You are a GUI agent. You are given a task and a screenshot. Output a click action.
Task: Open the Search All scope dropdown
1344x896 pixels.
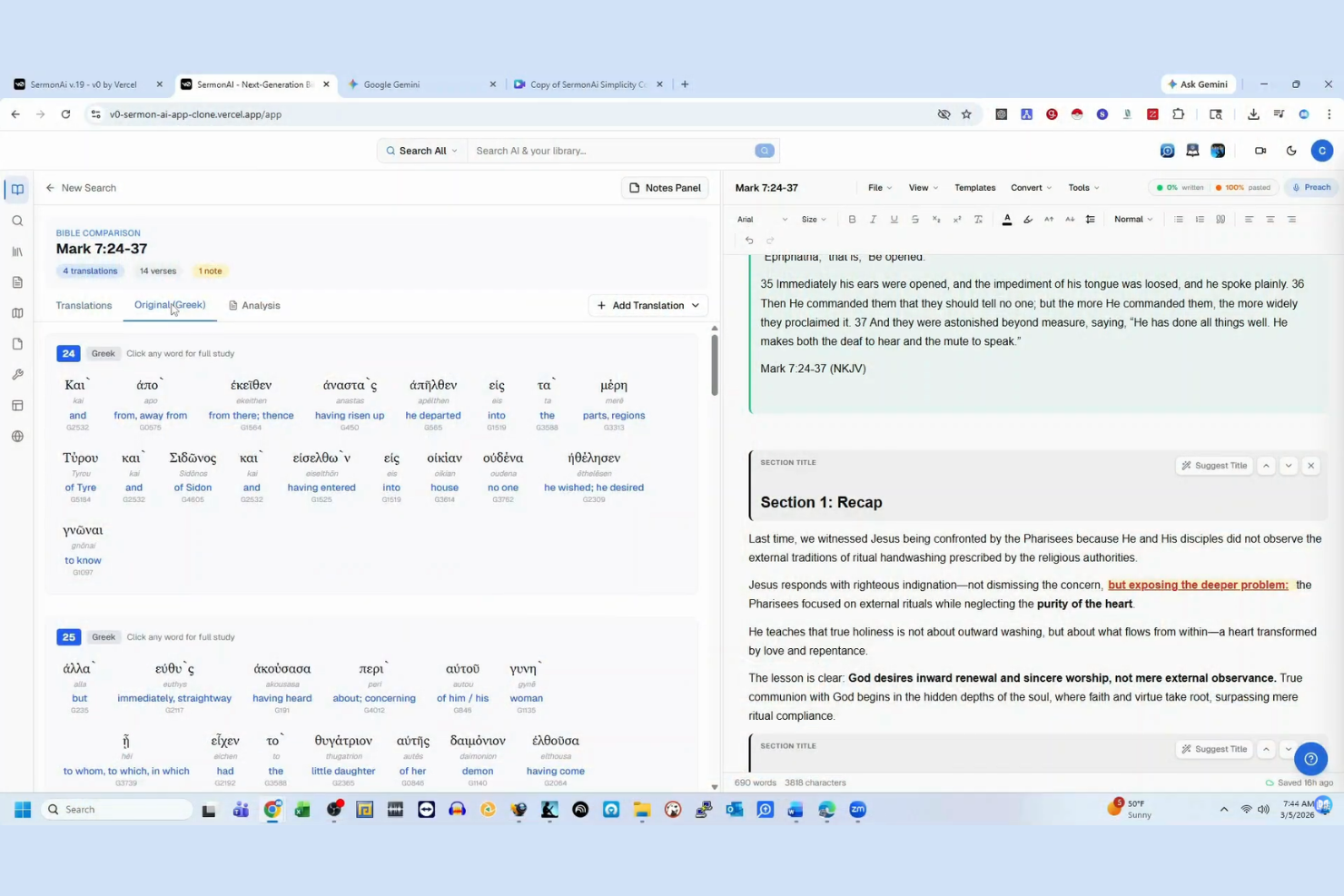coord(420,151)
